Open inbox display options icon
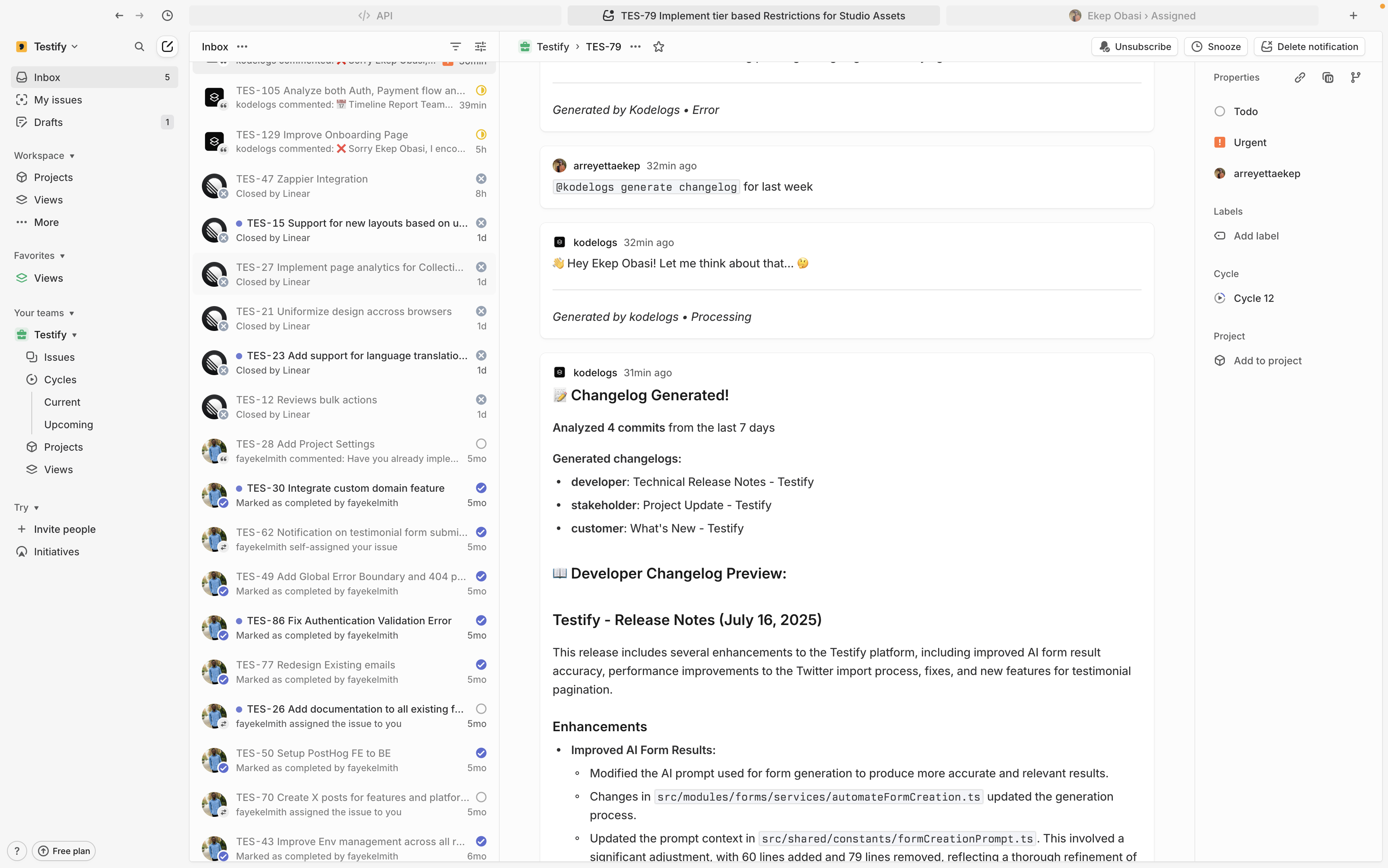 (480, 46)
